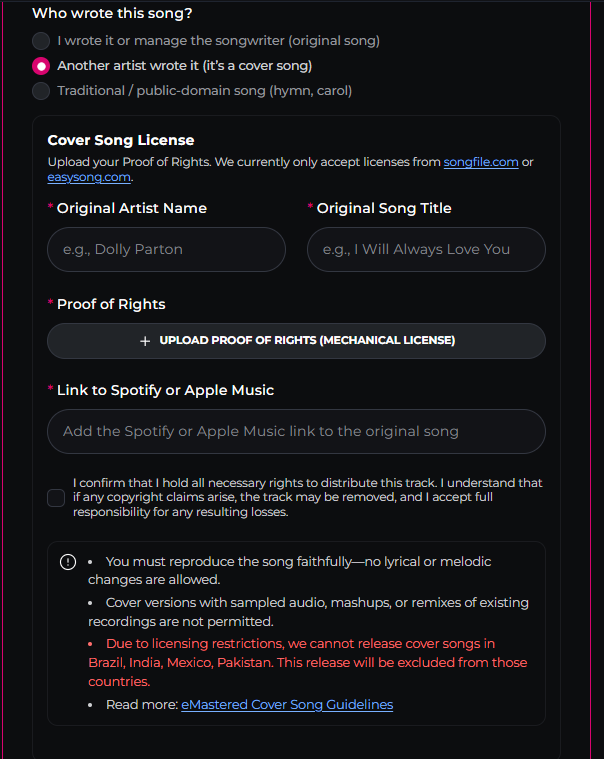The height and width of the screenshot is (759, 604).
Task: Select "I wrote it or manage the songwriter" radio button
Action: point(41,41)
